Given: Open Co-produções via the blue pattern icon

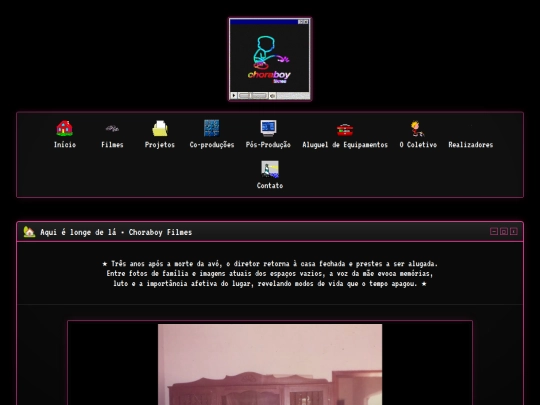Looking at the screenshot, I should (211, 128).
